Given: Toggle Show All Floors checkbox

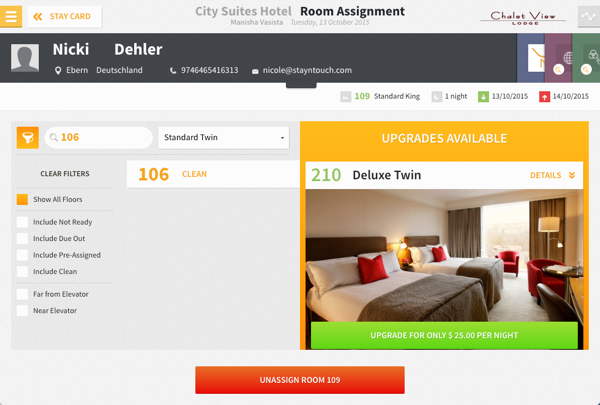Looking at the screenshot, I should click(22, 199).
